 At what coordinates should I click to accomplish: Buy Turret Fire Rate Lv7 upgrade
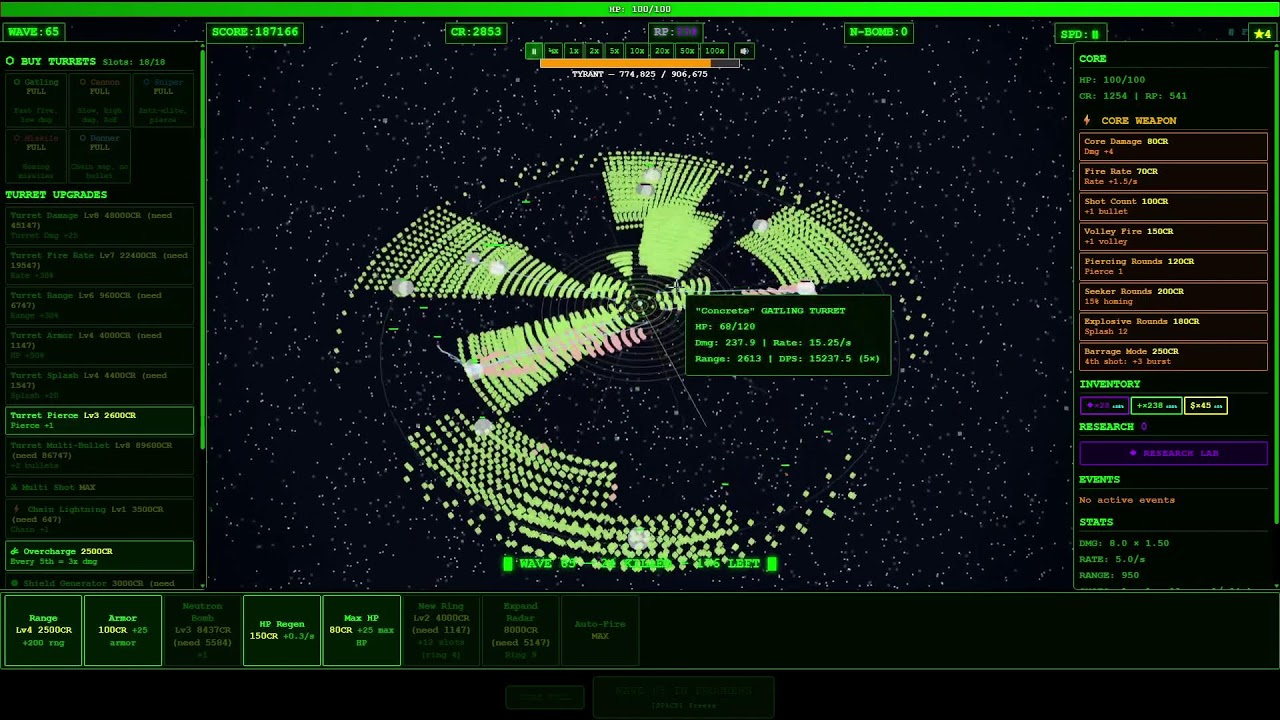pos(99,265)
